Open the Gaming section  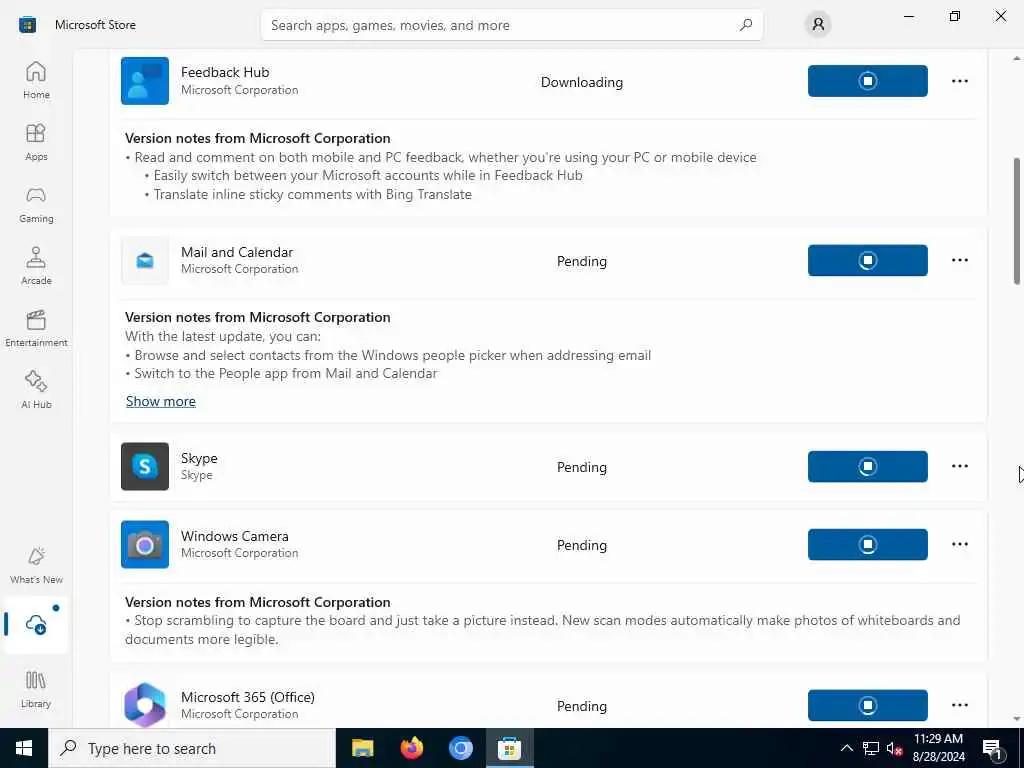36,204
